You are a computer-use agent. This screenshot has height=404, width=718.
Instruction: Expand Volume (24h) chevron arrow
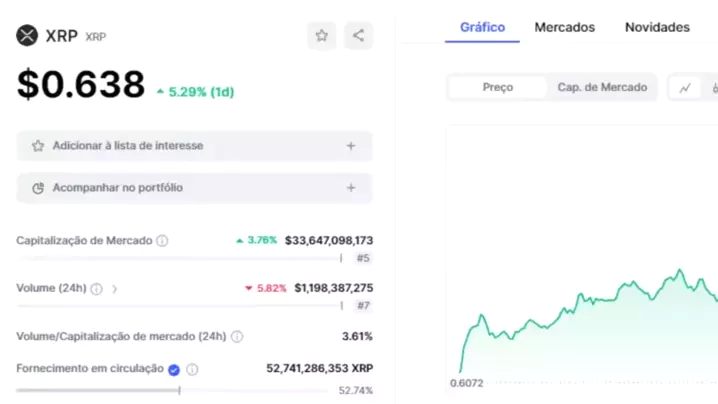pyautogui.click(x=114, y=289)
